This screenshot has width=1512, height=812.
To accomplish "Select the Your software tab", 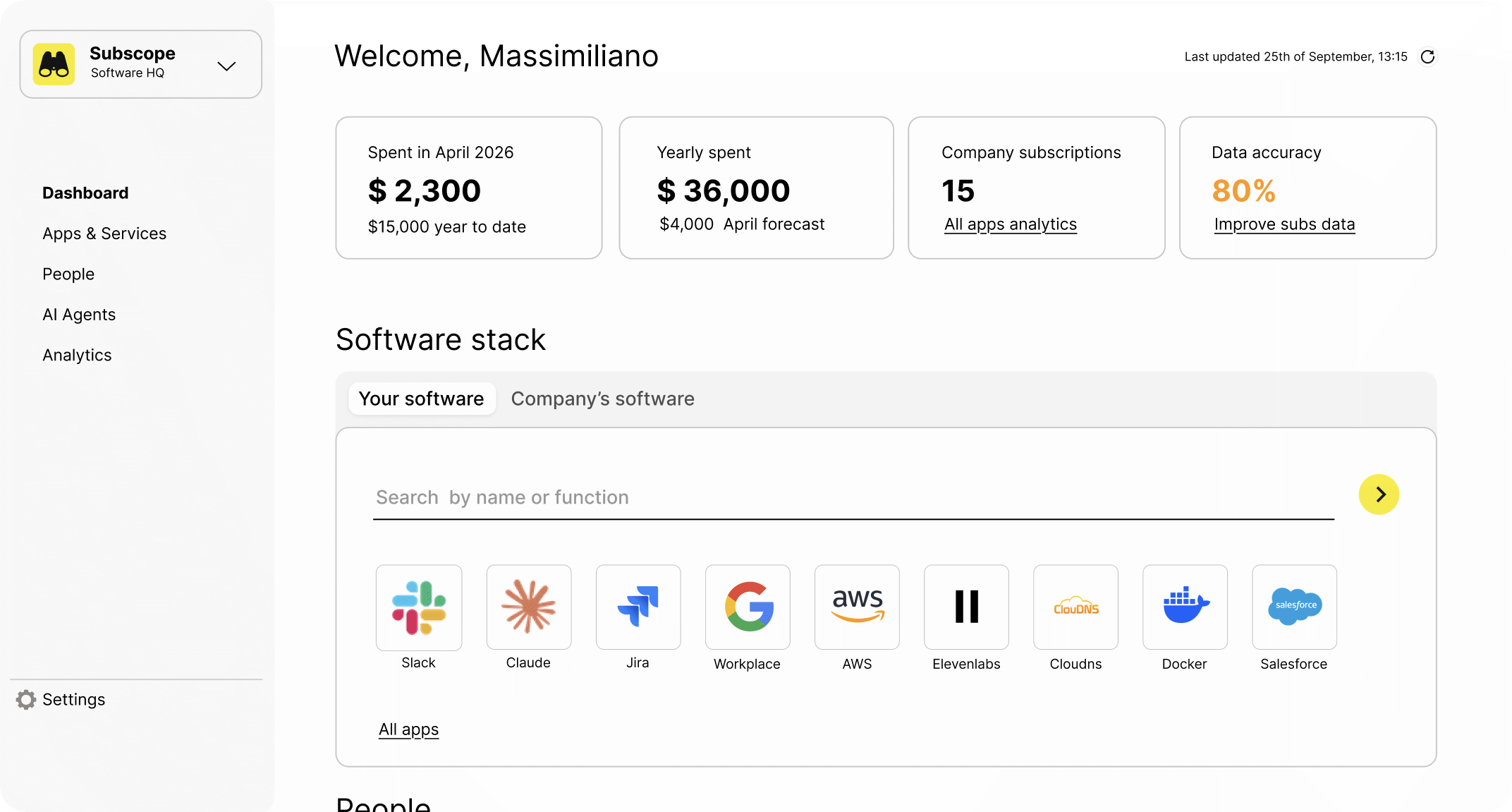I will coord(421,399).
